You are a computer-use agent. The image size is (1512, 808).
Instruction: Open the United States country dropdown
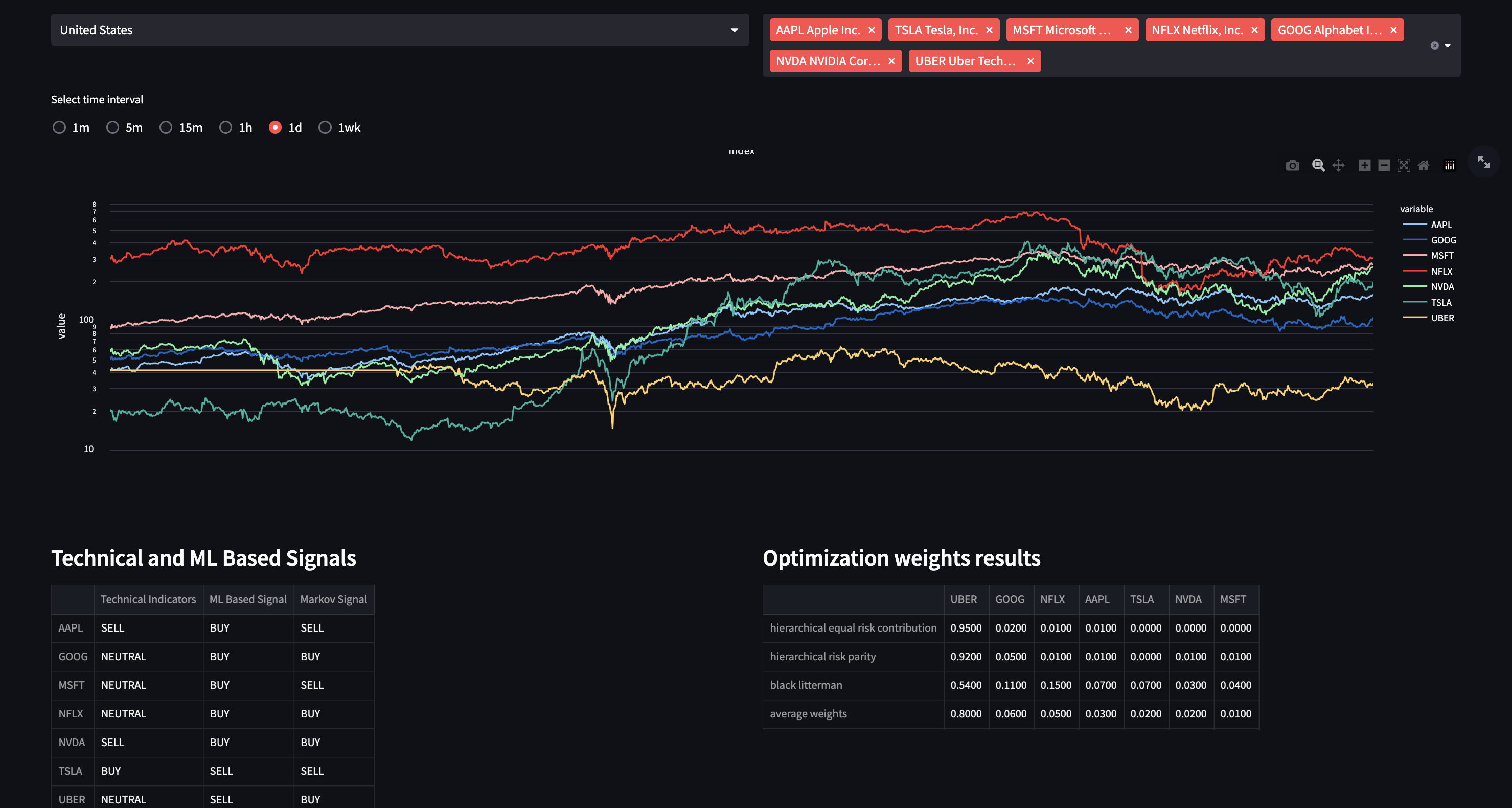pos(399,30)
